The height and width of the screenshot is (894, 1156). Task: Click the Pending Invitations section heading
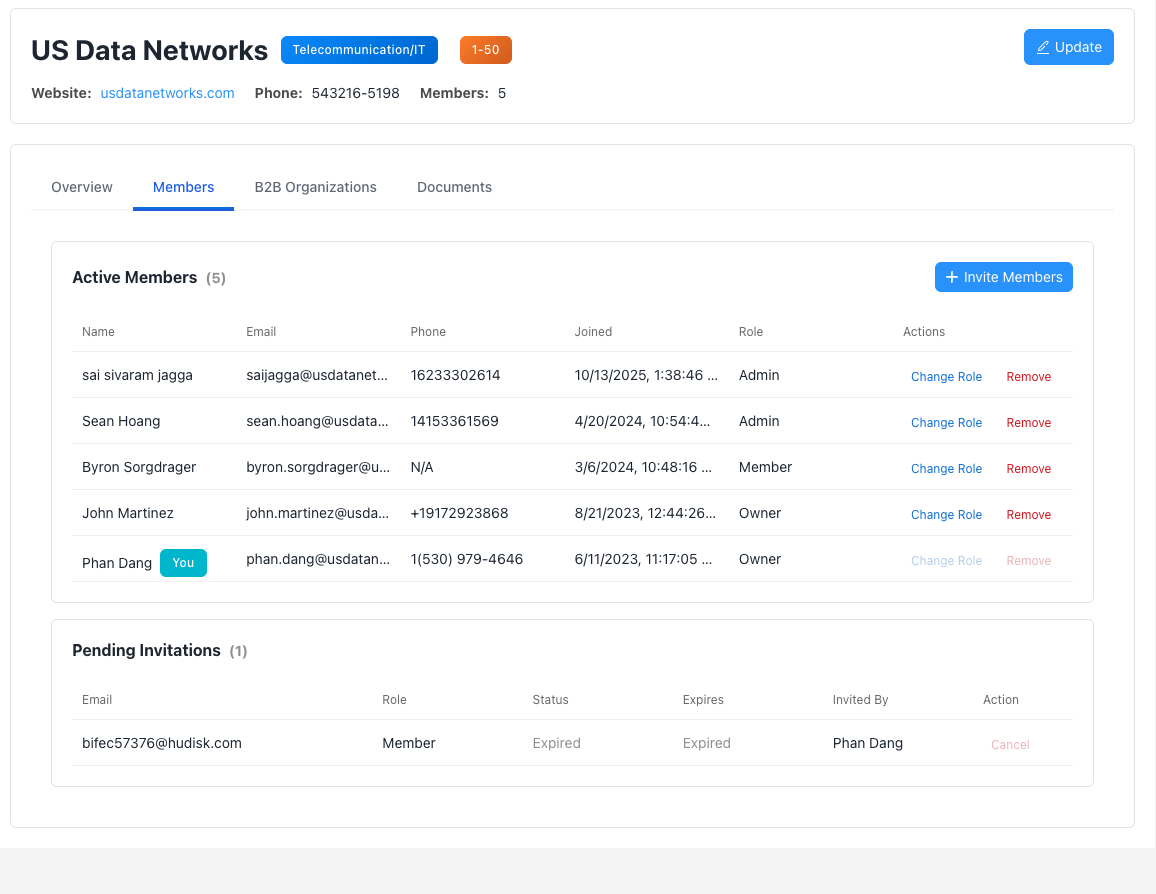click(x=146, y=650)
